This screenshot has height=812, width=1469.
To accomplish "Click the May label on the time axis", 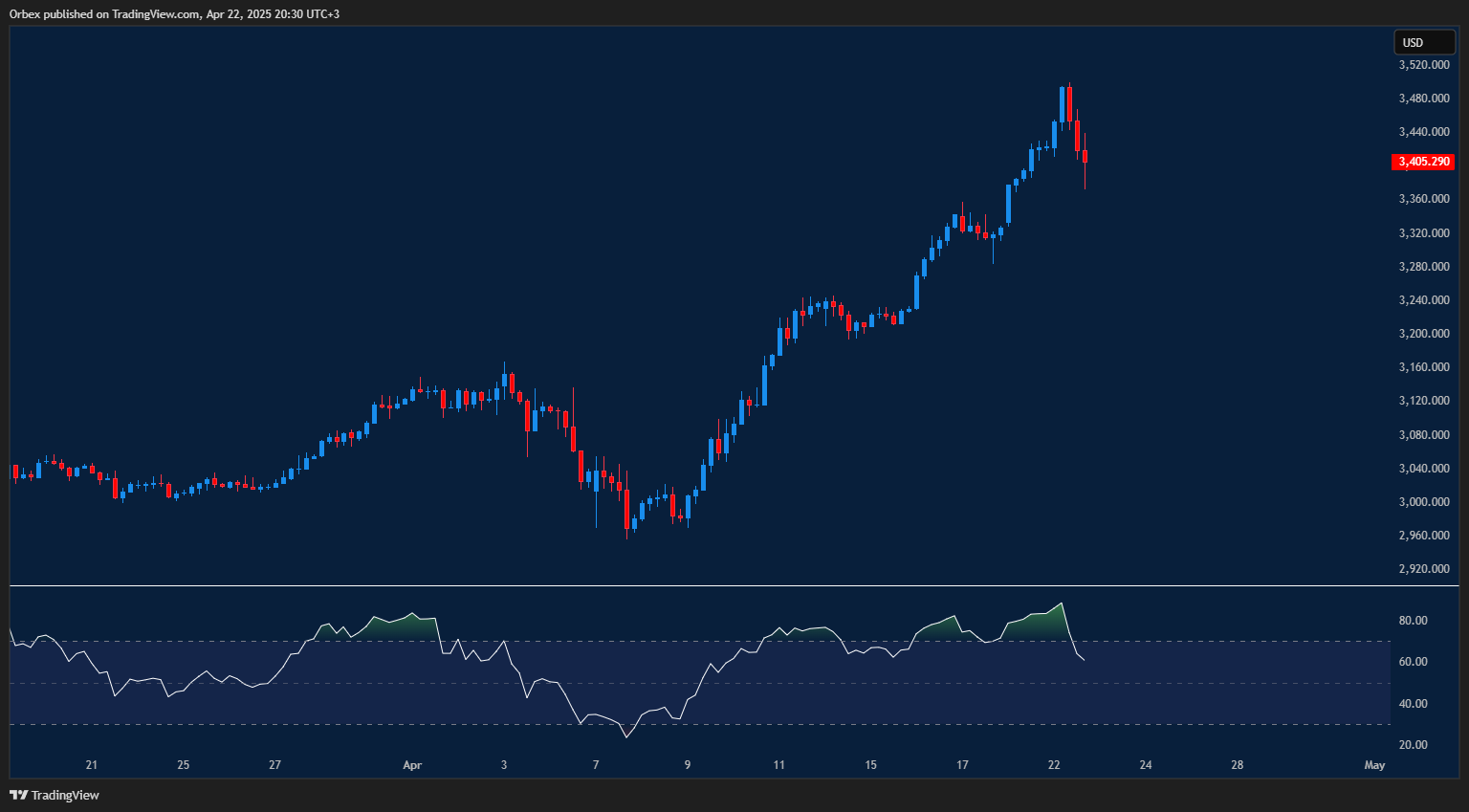I will pos(1374,765).
